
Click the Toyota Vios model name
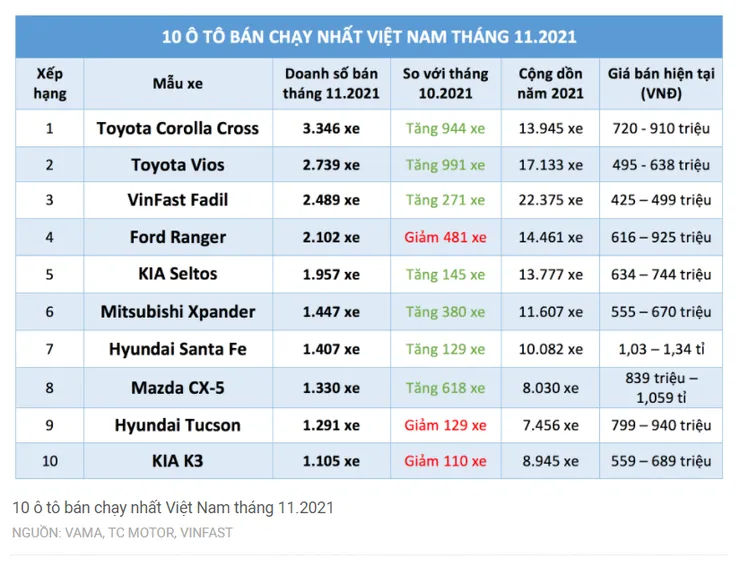pos(178,165)
